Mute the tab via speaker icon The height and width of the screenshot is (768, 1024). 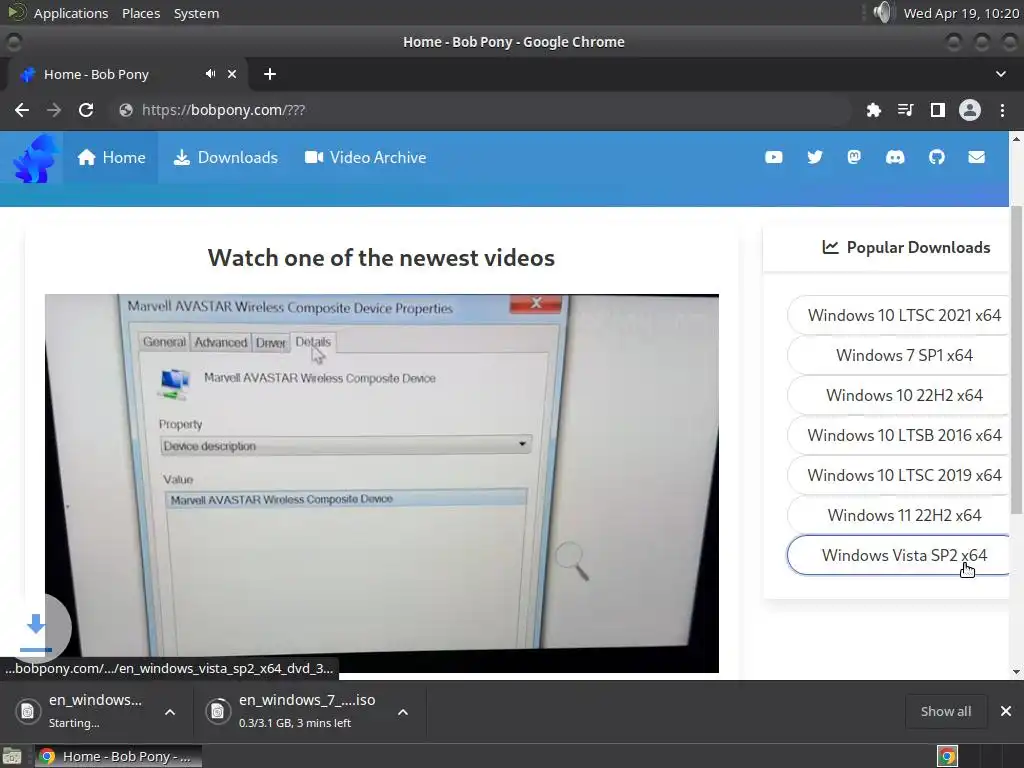click(x=210, y=74)
